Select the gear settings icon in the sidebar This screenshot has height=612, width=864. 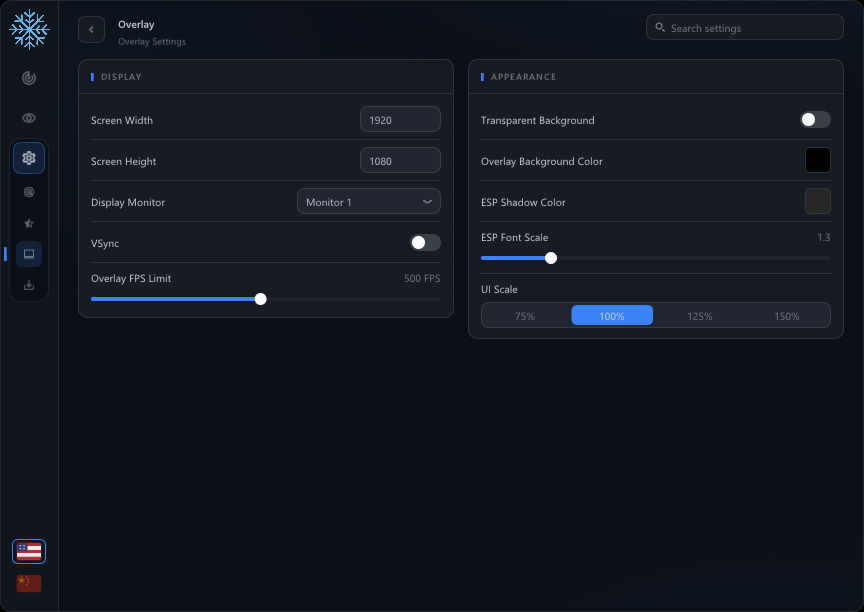tap(29, 158)
